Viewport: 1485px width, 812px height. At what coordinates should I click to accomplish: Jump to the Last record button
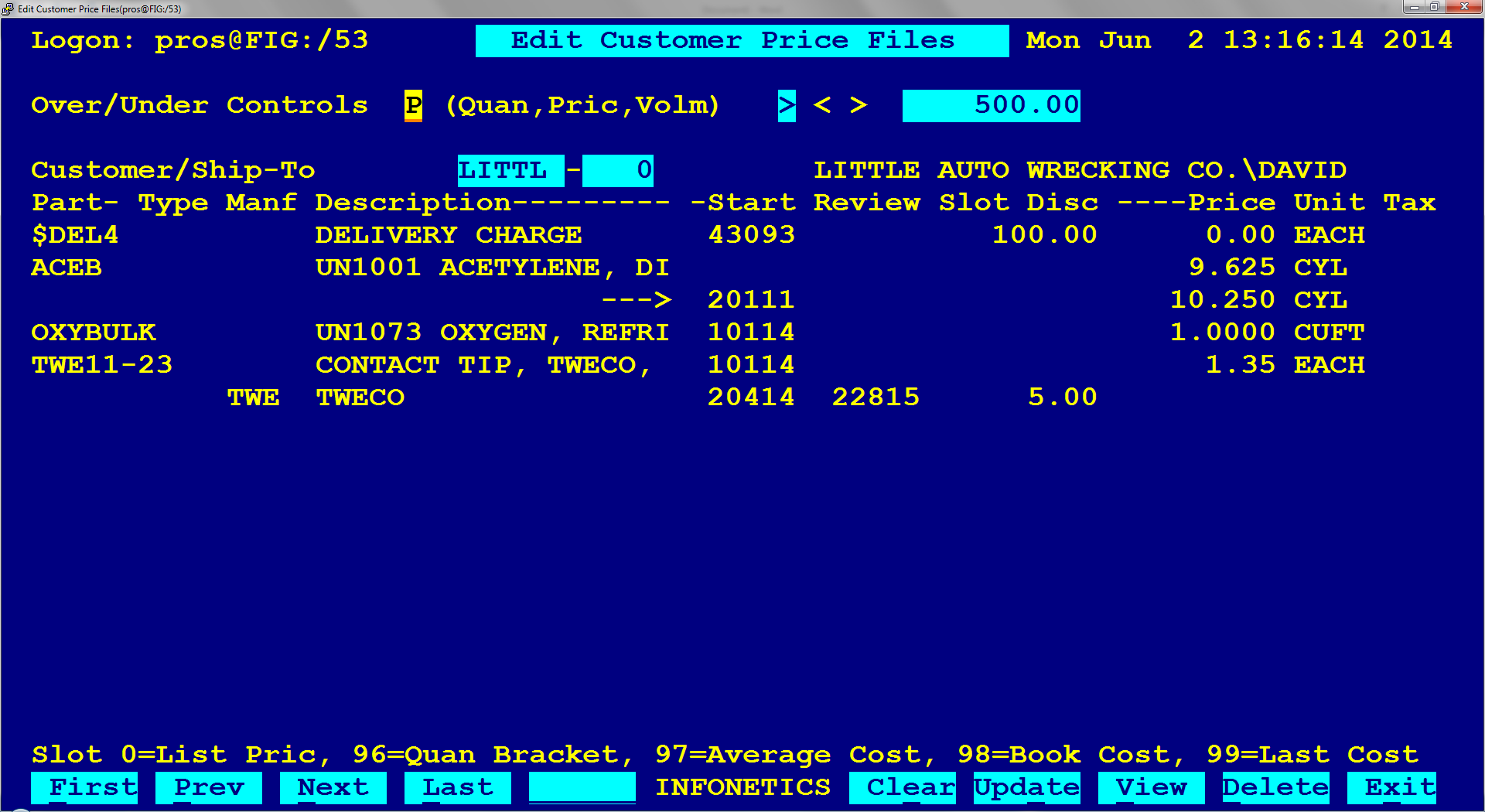tap(458, 787)
